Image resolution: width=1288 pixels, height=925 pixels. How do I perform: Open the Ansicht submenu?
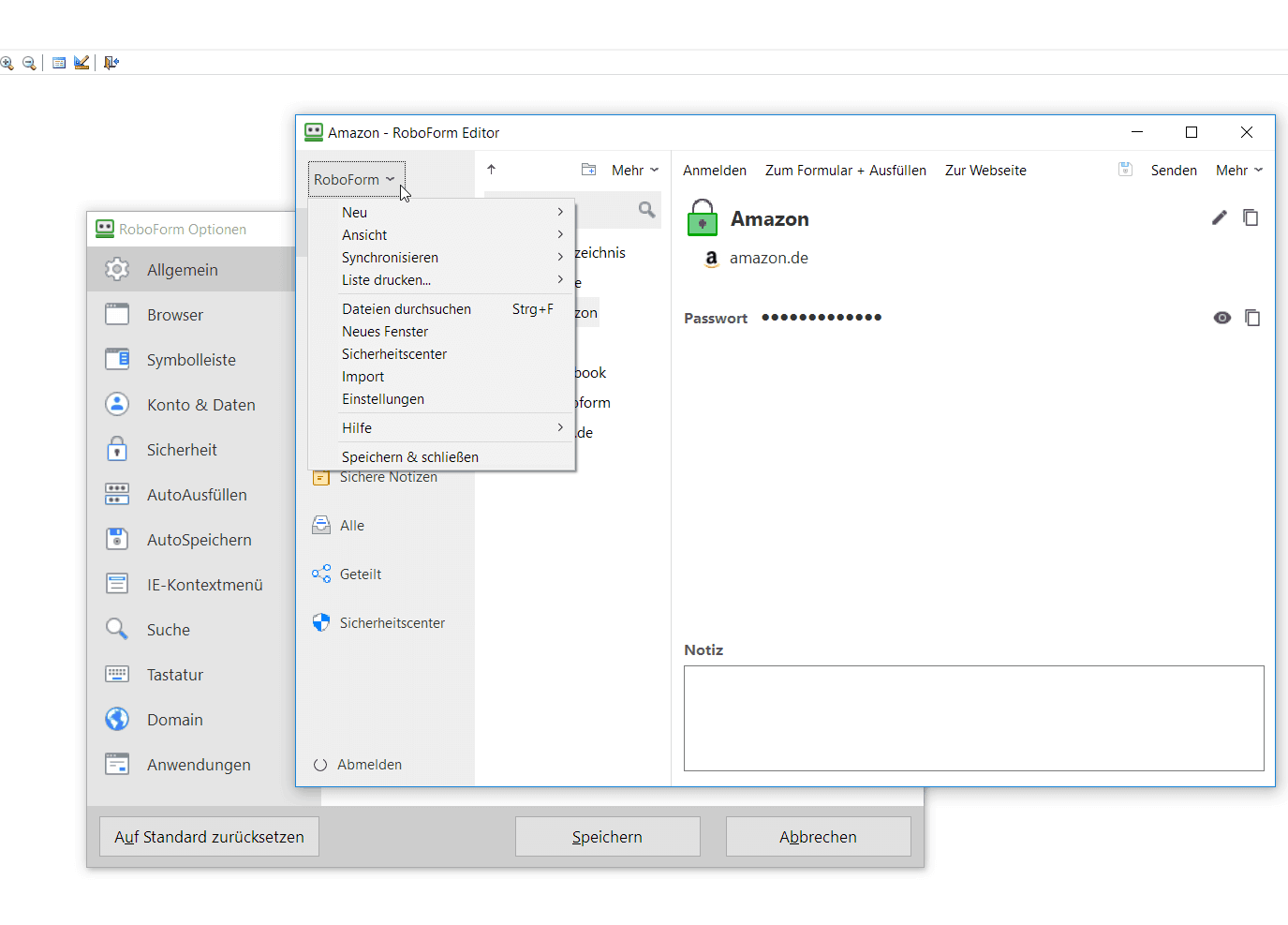coord(441,235)
